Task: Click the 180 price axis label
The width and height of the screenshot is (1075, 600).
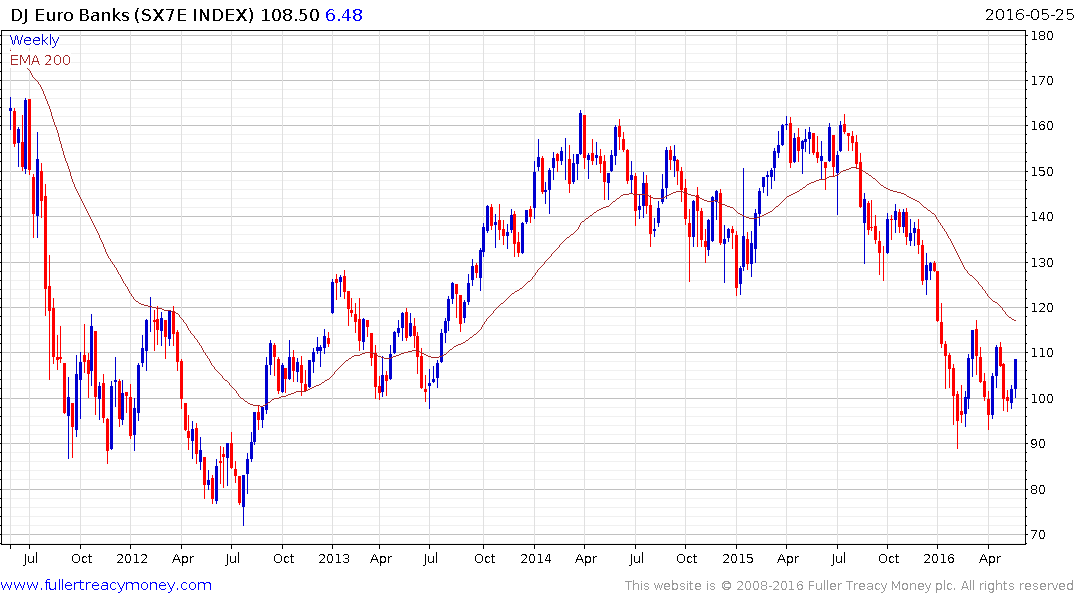Action: click(1042, 36)
